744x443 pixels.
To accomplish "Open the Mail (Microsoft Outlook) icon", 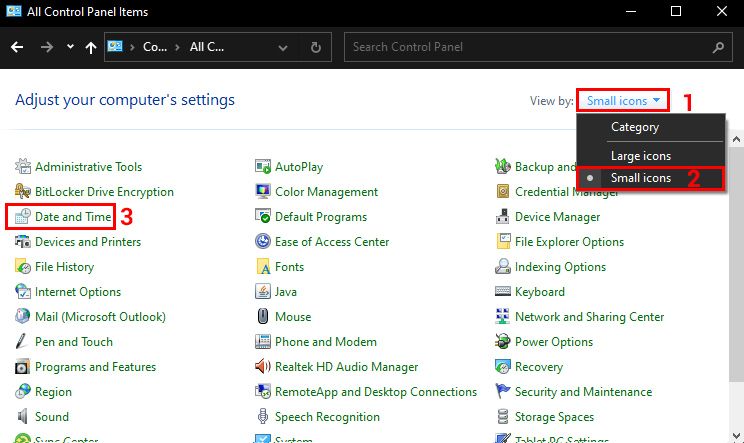I will (x=22, y=316).
